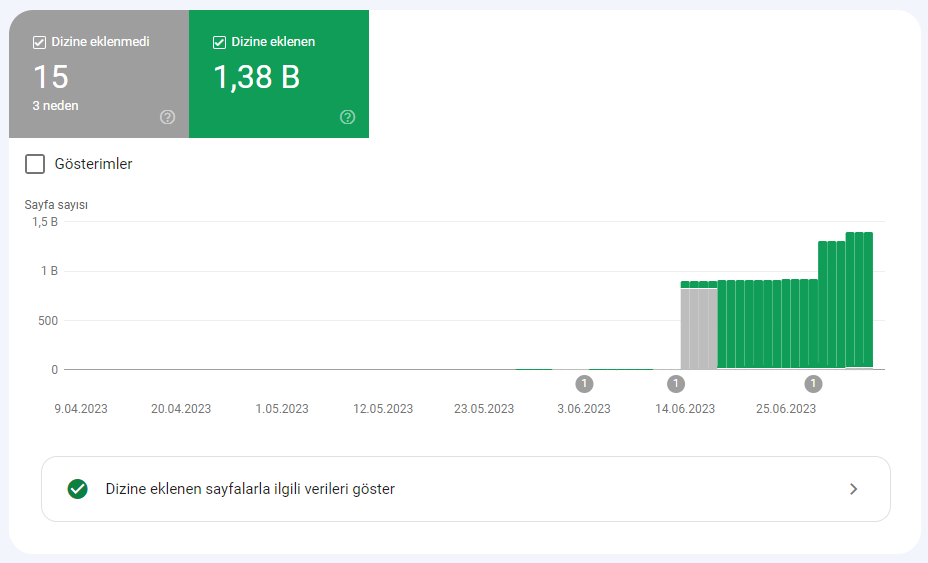Open annotation marker near 3.06.2023
The width and height of the screenshot is (928, 563).
tap(584, 384)
